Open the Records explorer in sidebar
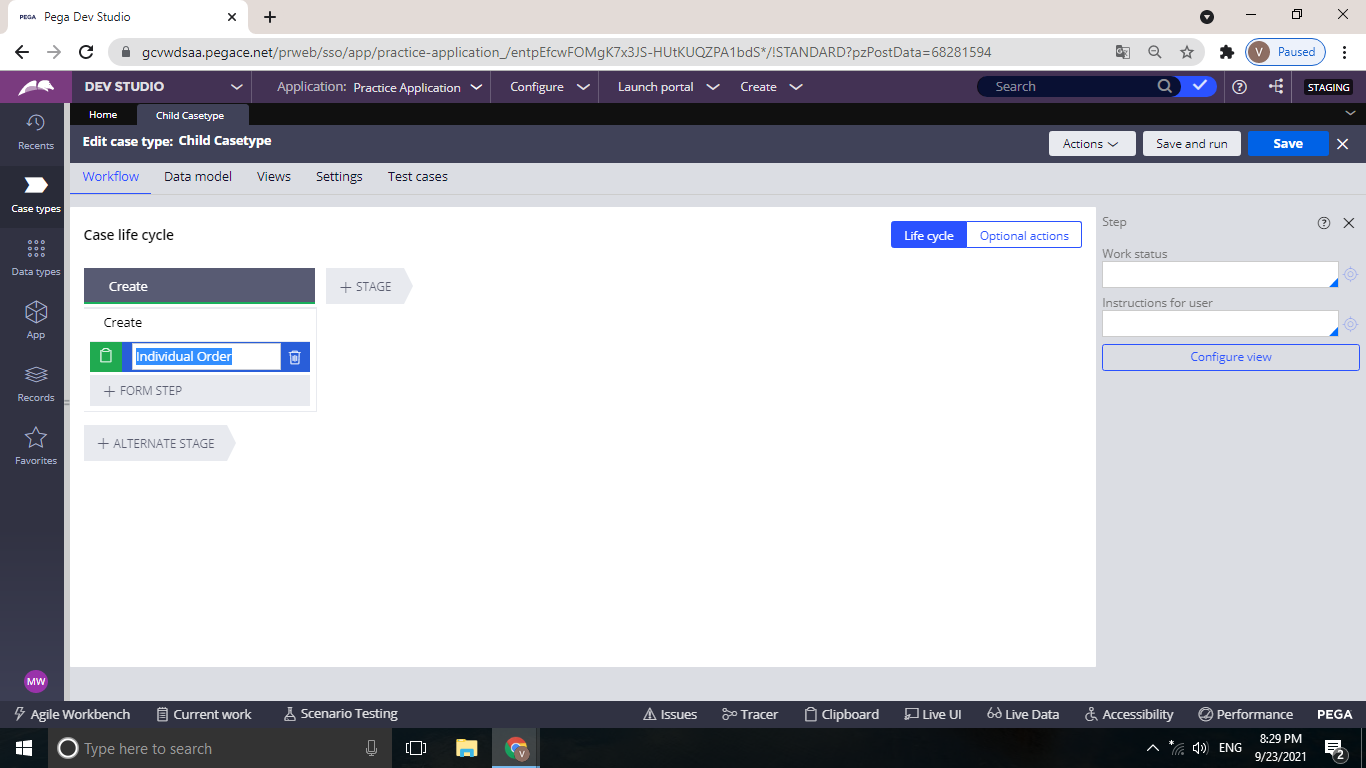This screenshot has height=768, width=1366. (x=36, y=384)
